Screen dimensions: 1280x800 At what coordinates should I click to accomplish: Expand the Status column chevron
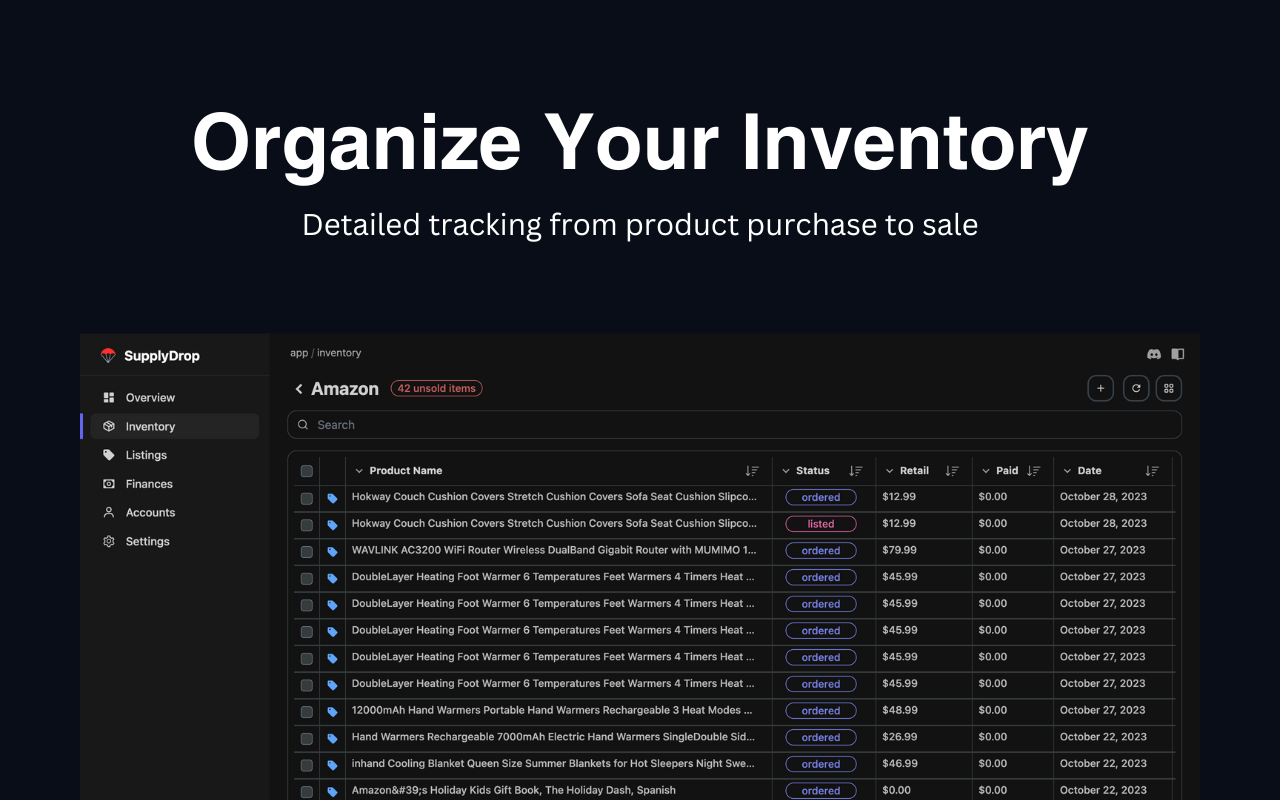[786, 471]
